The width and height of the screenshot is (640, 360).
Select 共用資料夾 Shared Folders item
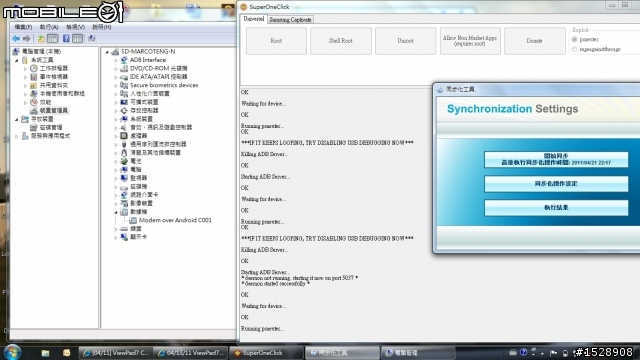[x=53, y=85]
